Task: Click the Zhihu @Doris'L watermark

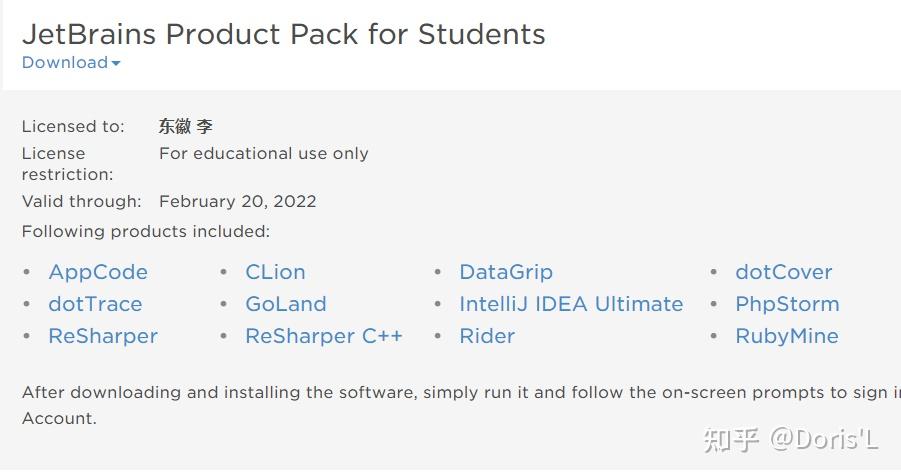Action: point(791,439)
